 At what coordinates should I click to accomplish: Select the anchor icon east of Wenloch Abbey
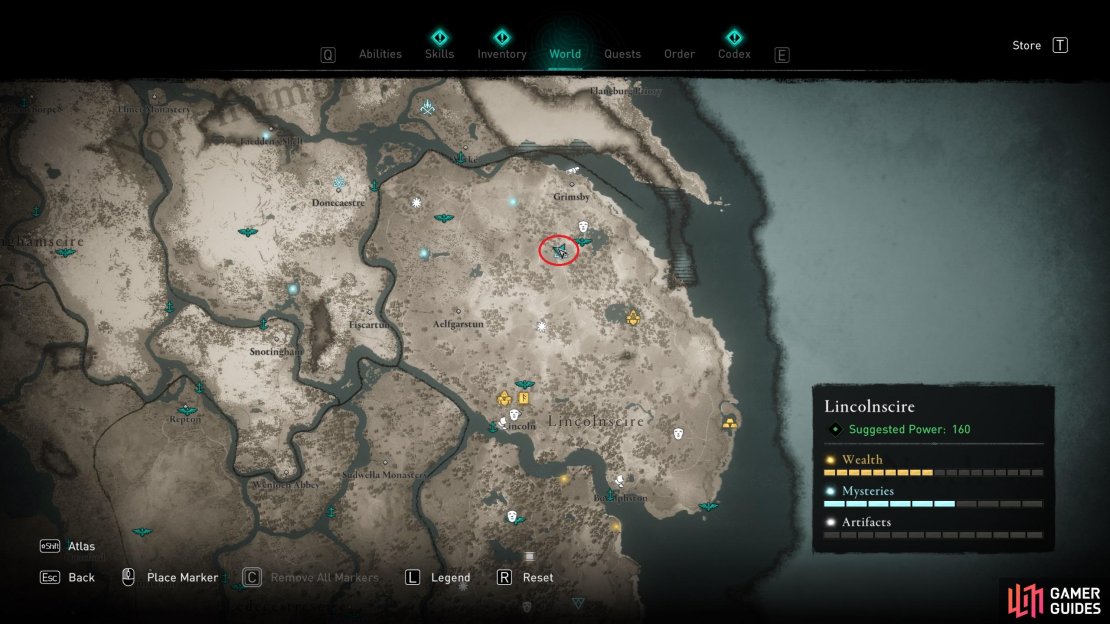pyautogui.click(x=331, y=511)
